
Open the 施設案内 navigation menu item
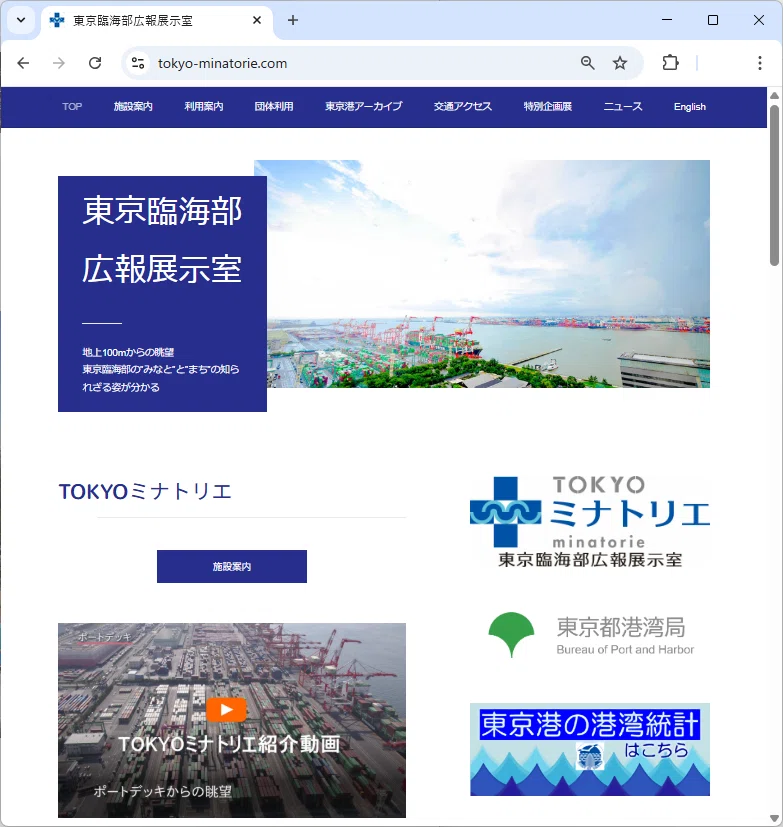pyautogui.click(x=133, y=107)
